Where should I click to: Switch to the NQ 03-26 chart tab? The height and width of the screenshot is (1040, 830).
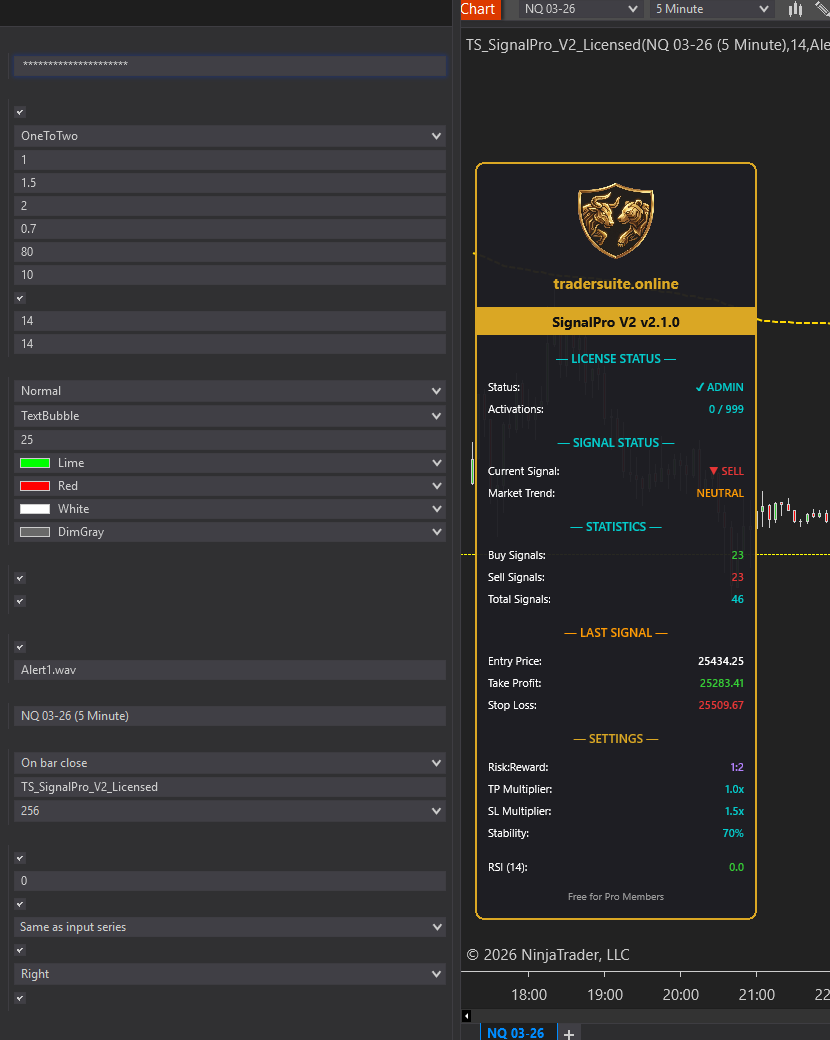(516, 1033)
